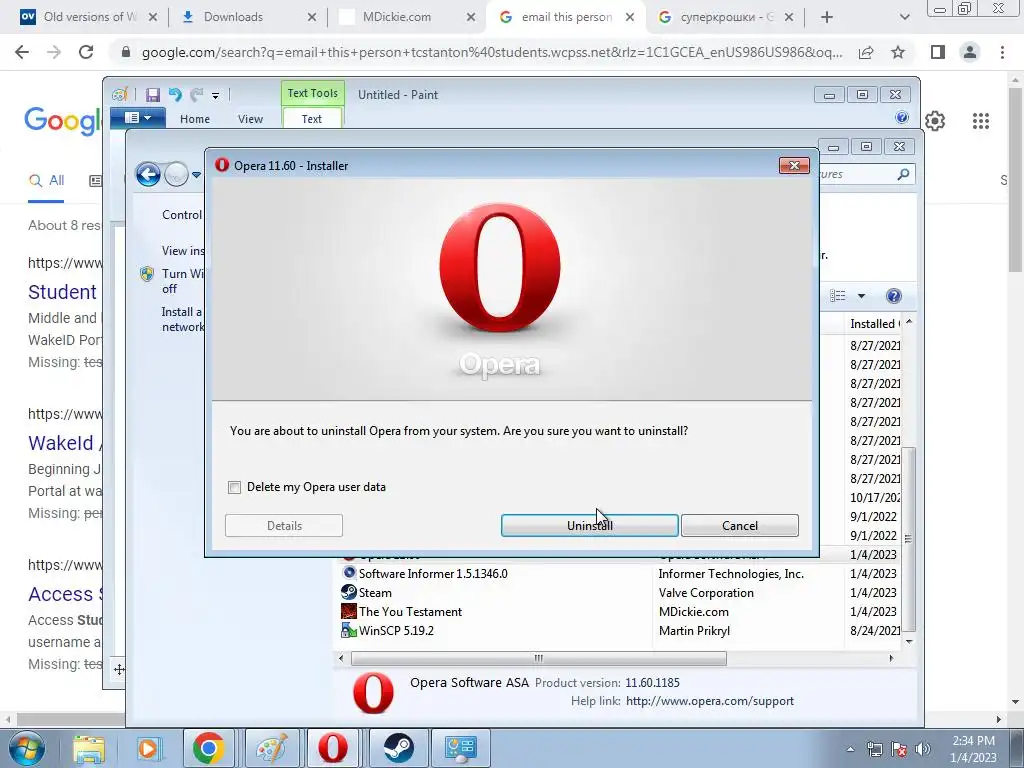Open Steam from the taskbar
Viewport: 1024px width, 768px height.
click(x=398, y=748)
